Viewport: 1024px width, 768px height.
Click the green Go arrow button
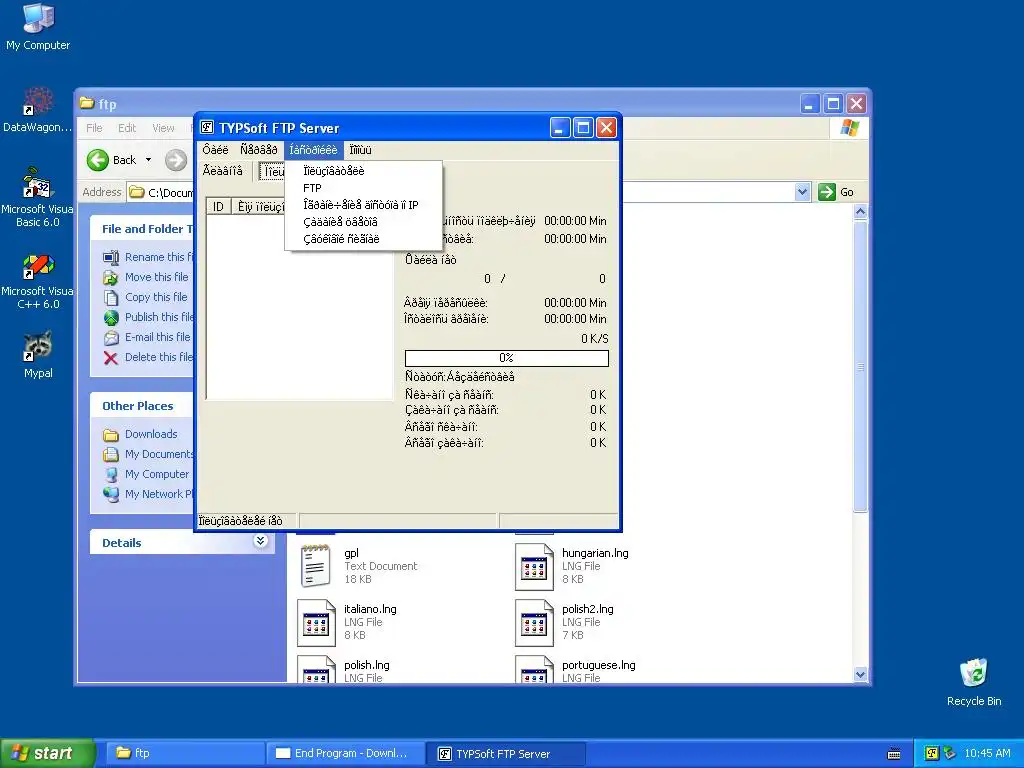point(827,192)
